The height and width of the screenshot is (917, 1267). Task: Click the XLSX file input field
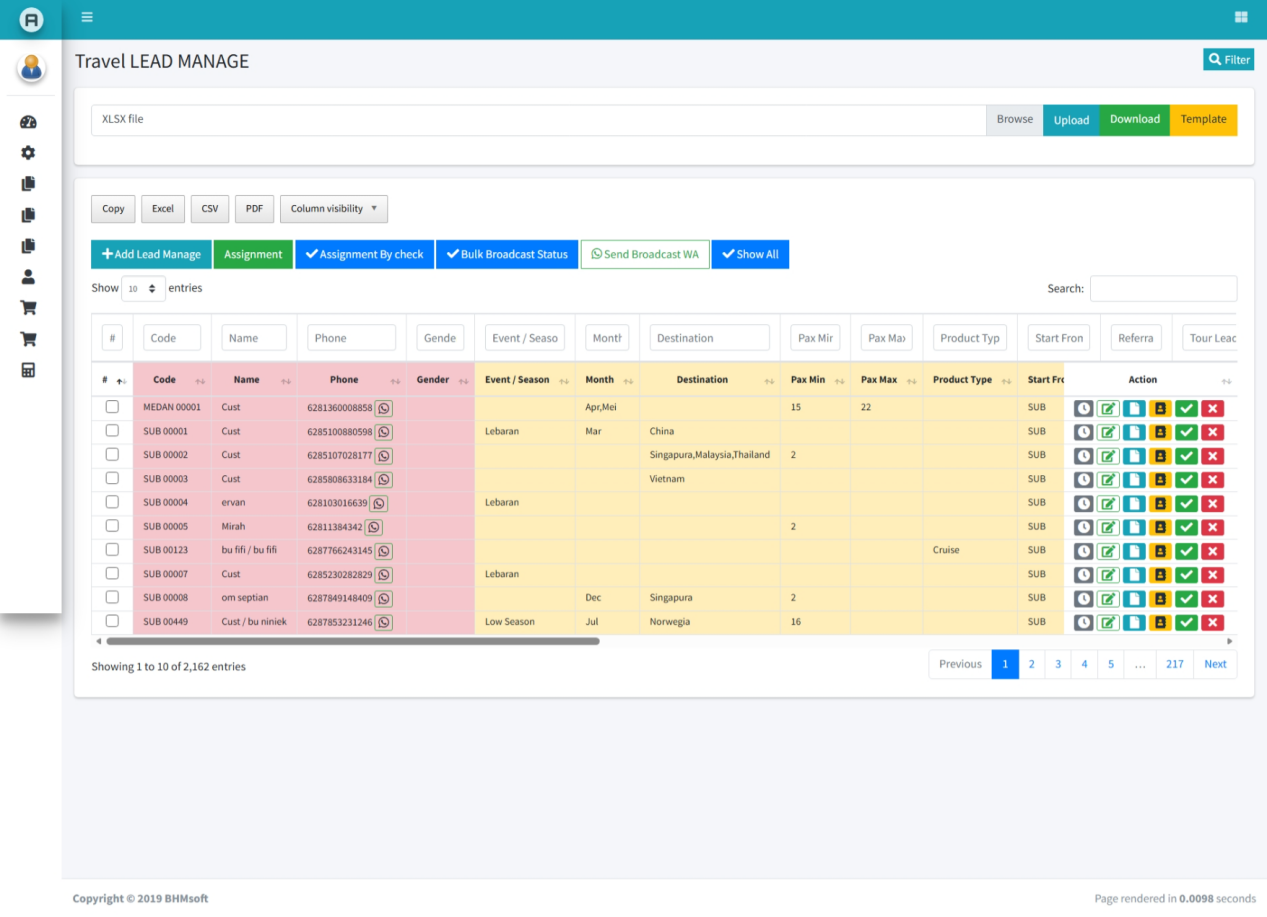click(539, 120)
